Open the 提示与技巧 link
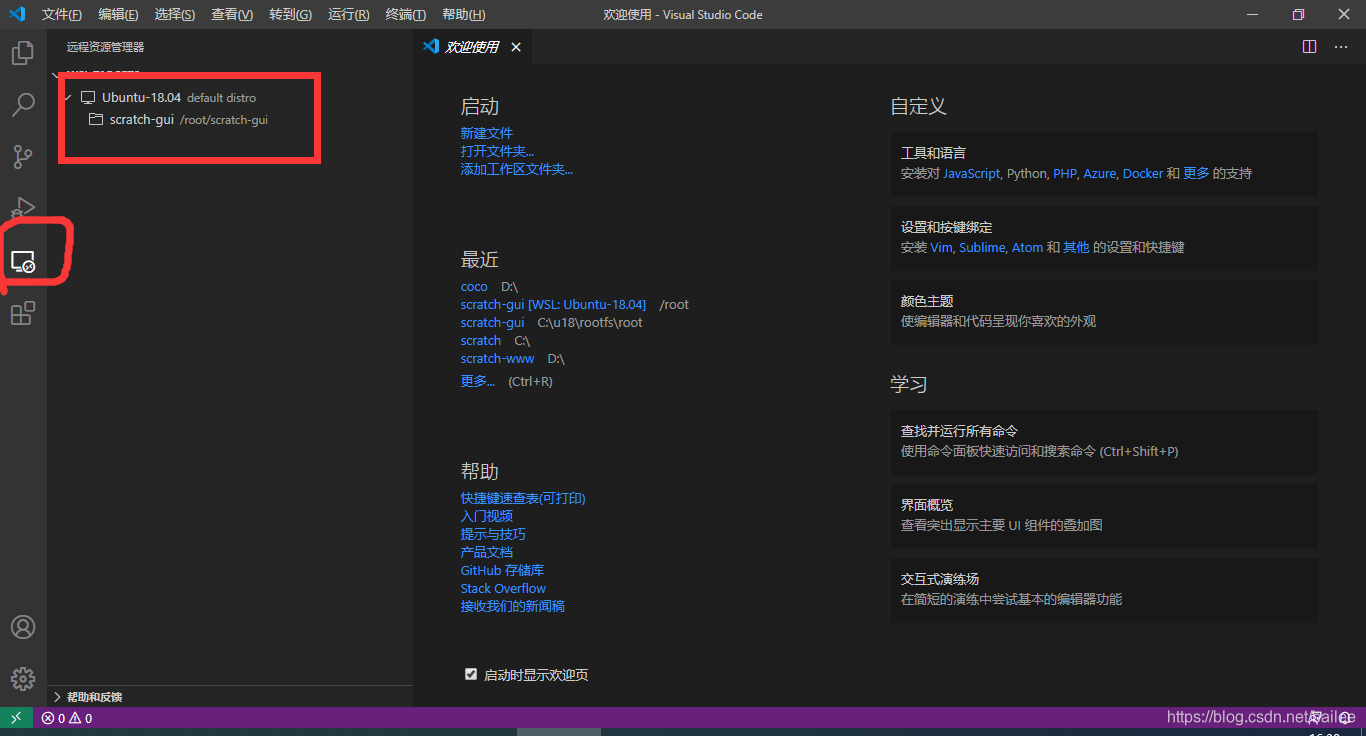This screenshot has width=1366, height=736. click(x=493, y=534)
